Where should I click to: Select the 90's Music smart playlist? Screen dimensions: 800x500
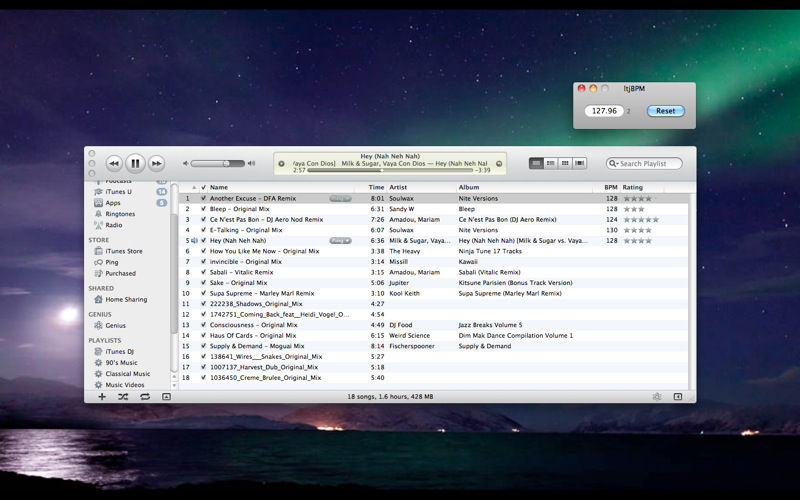pos(121,363)
